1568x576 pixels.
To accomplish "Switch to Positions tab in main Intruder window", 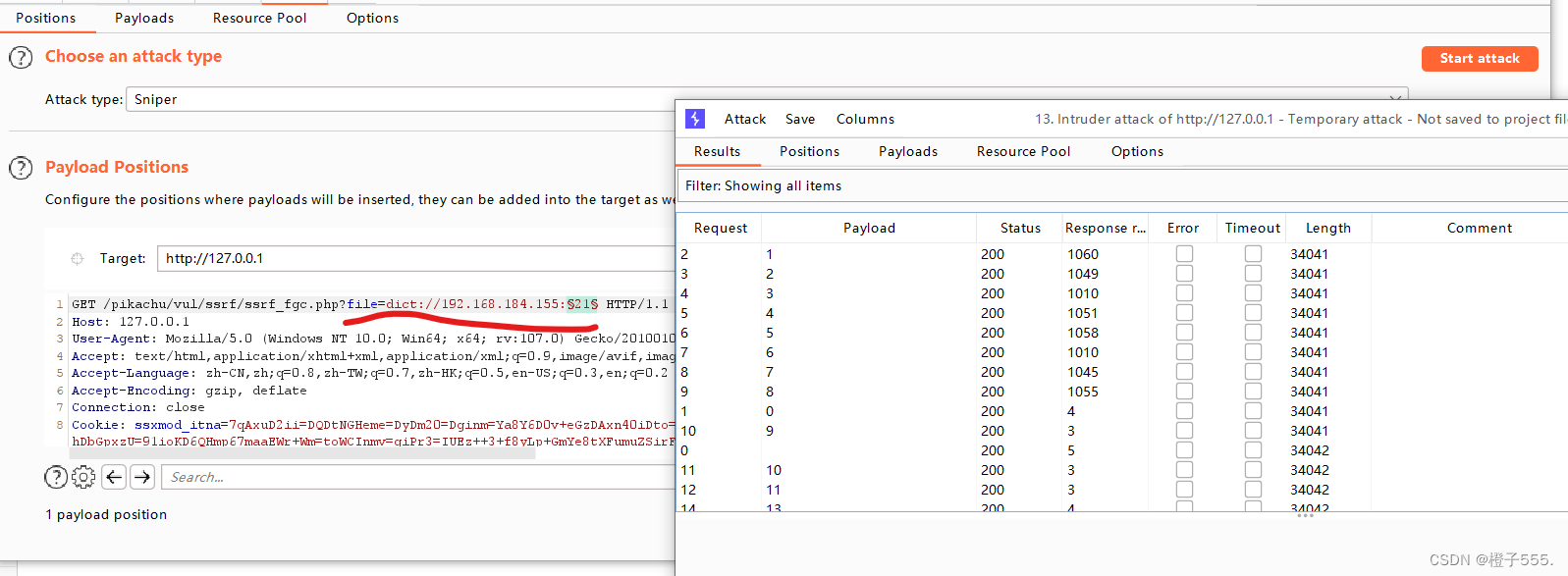I will [45, 18].
